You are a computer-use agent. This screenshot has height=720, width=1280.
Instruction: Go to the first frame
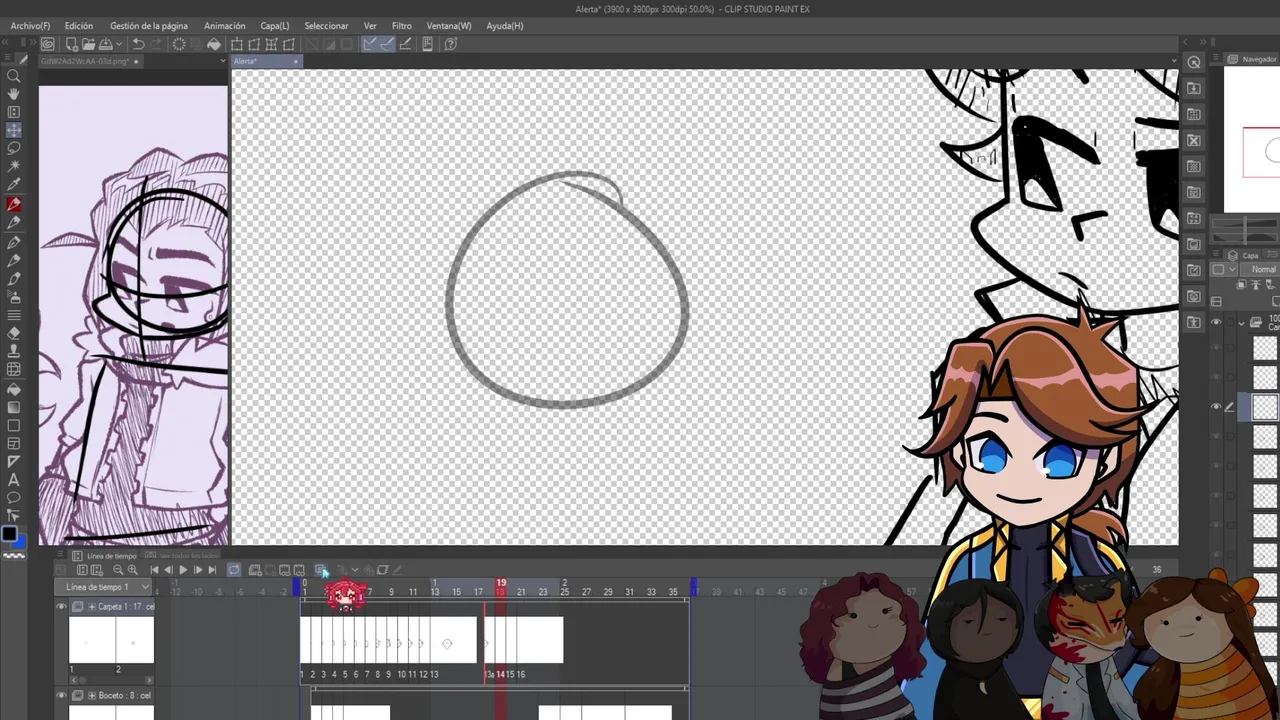(x=154, y=570)
